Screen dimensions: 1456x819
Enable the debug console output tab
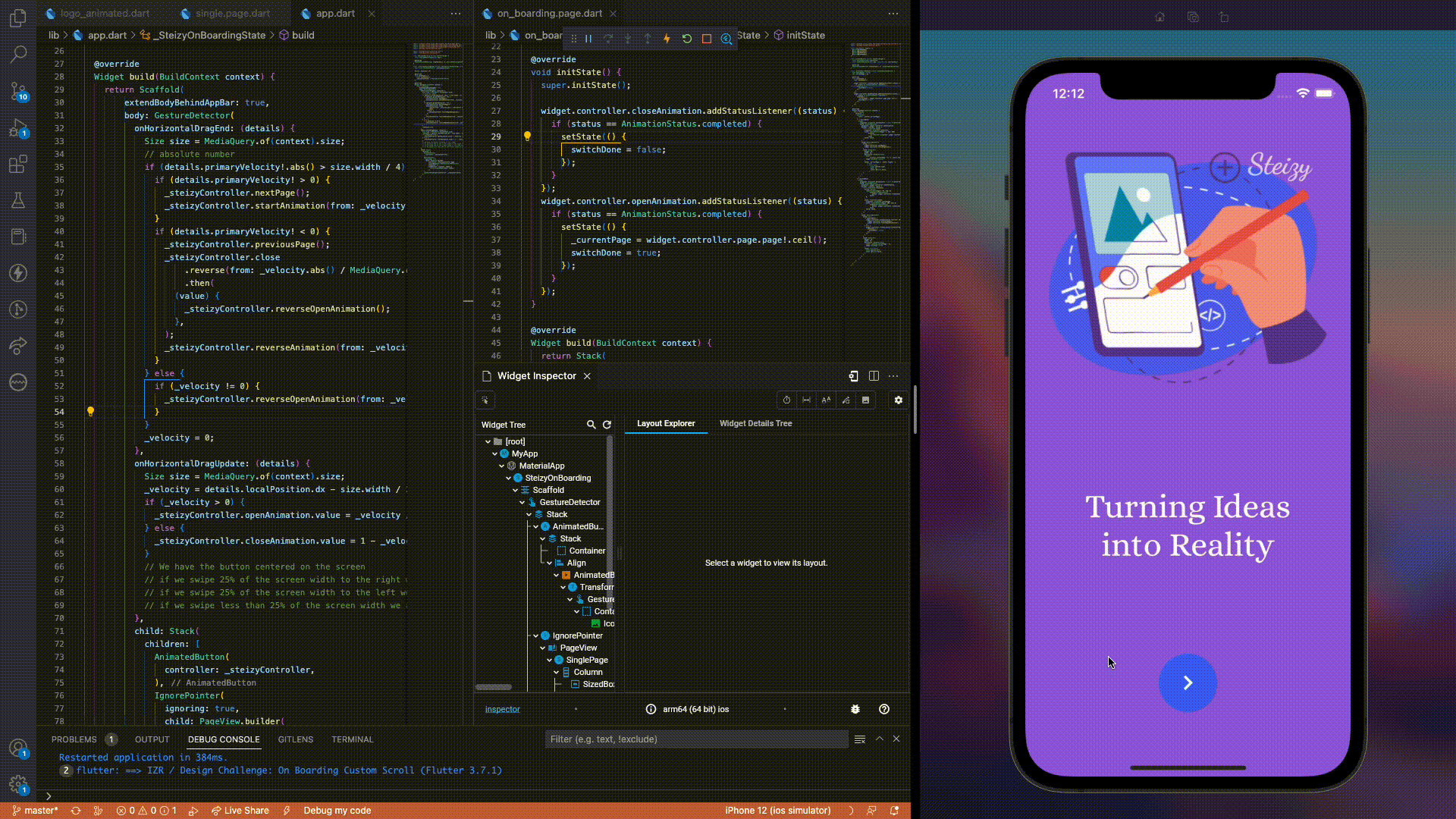(223, 738)
